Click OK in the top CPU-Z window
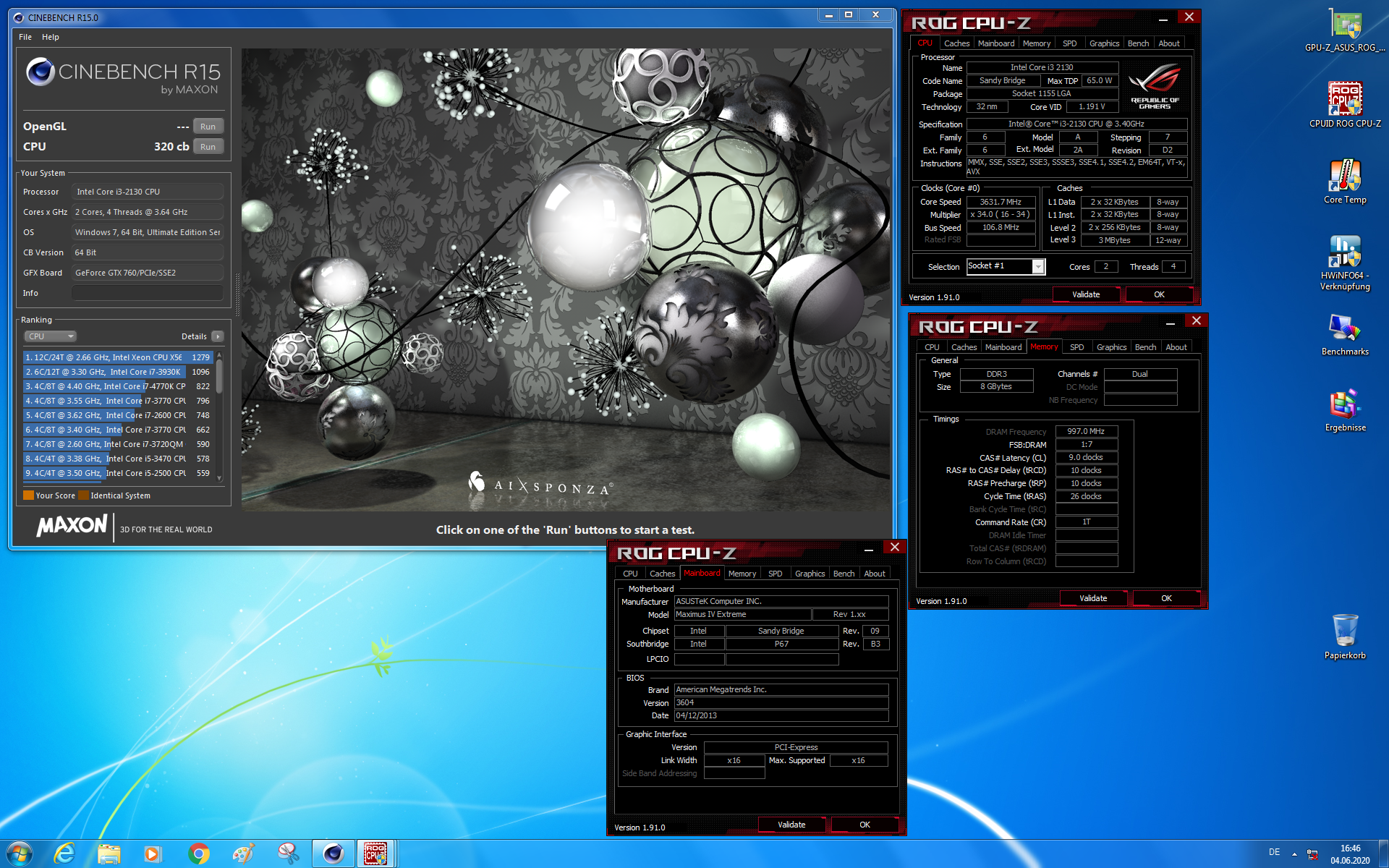1389x868 pixels. tap(1159, 294)
